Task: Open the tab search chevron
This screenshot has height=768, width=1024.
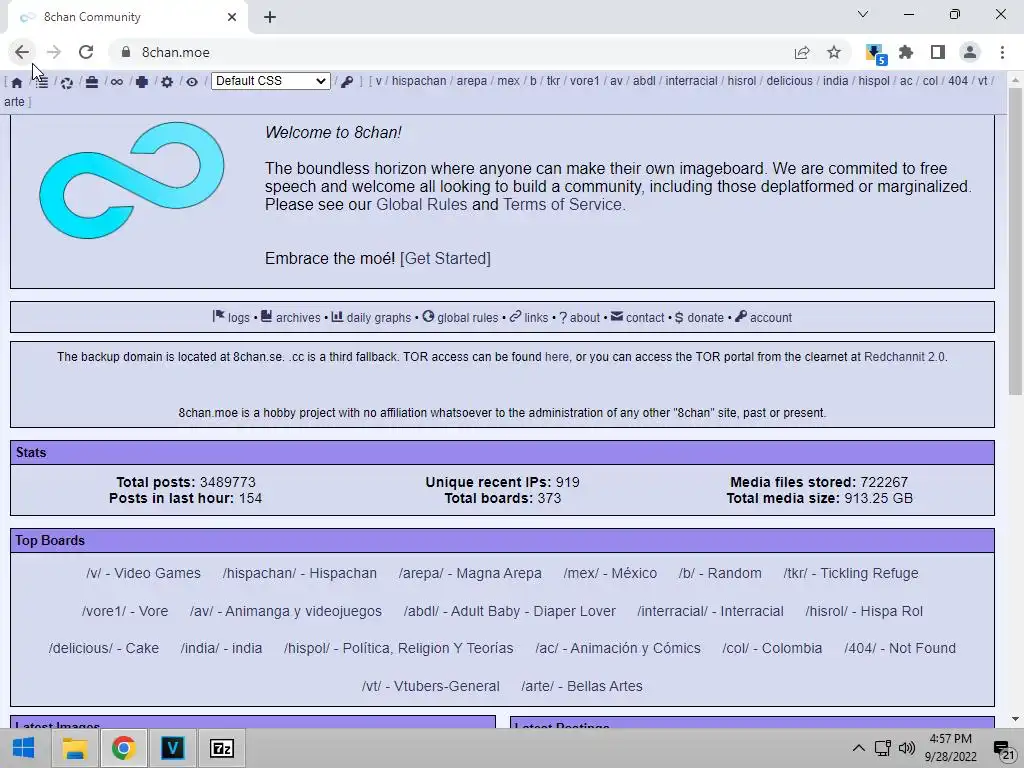Action: 863,14
